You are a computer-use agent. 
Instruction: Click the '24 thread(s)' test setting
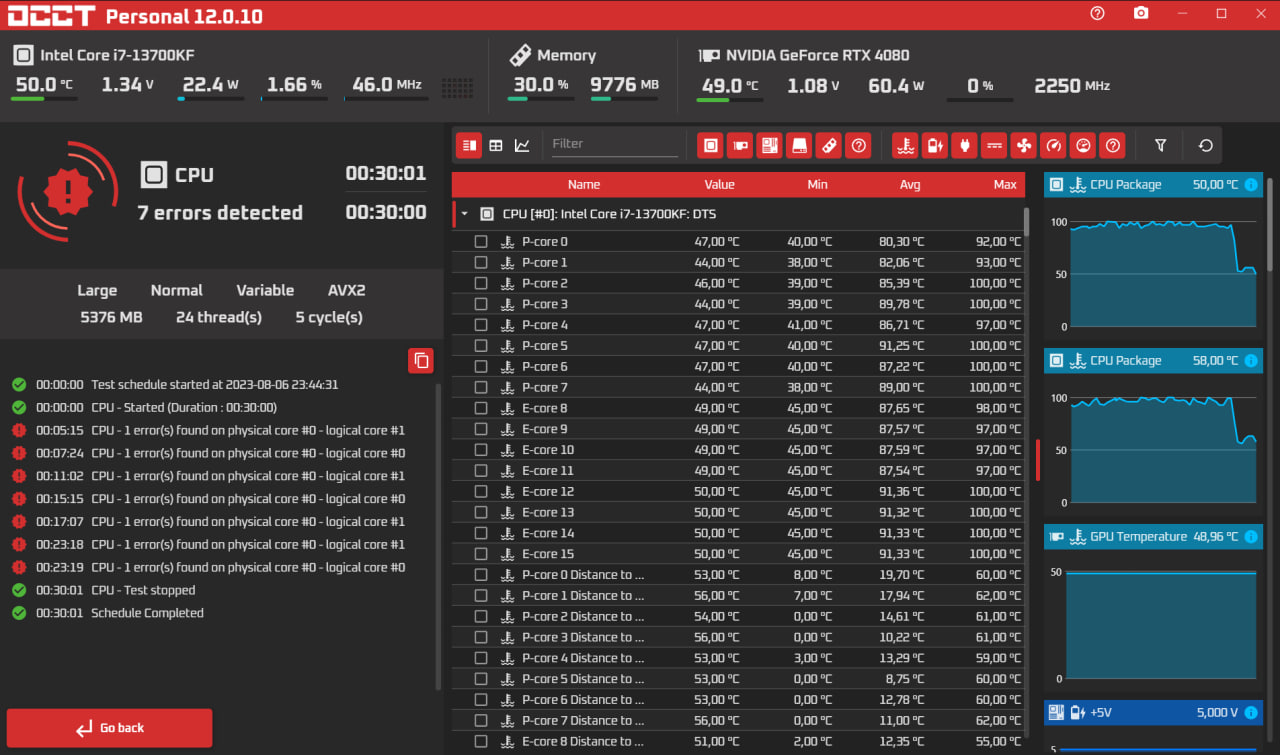pos(219,317)
